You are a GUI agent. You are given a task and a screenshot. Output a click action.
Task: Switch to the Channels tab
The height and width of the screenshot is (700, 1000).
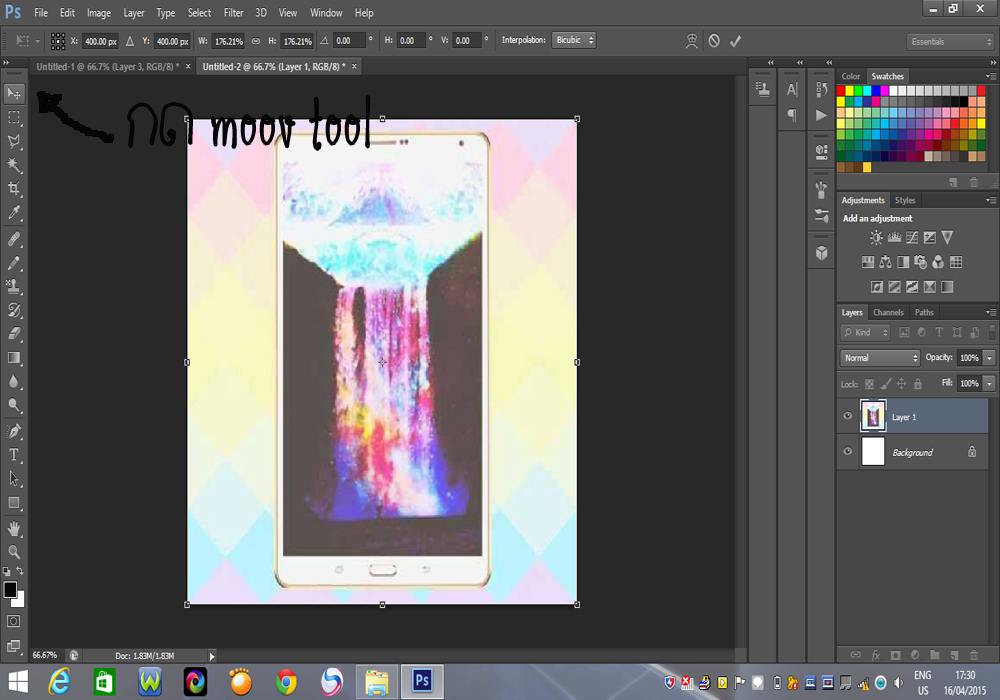coord(888,312)
